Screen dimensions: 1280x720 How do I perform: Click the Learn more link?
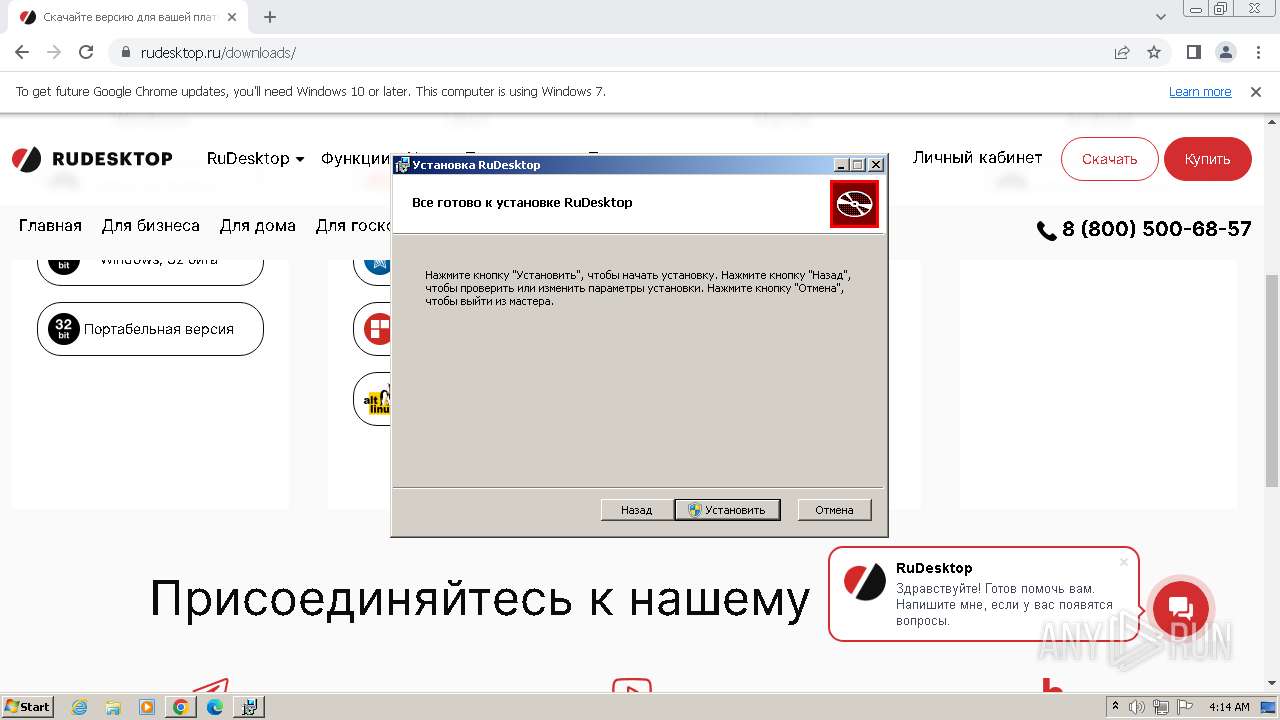coord(1200,91)
